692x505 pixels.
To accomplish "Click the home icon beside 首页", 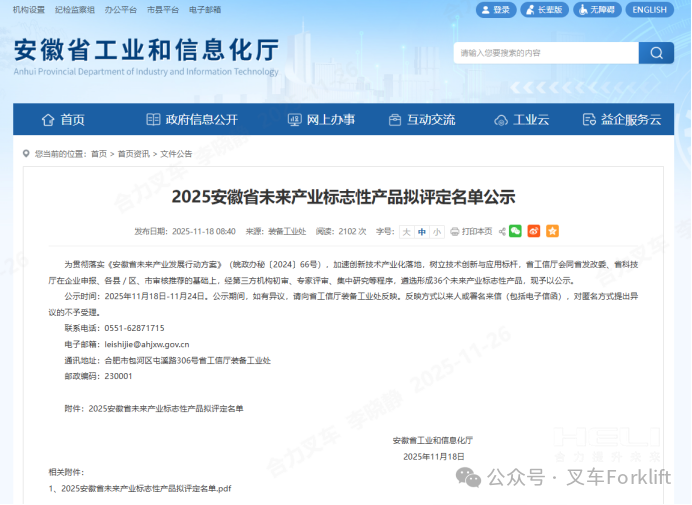I will tap(47, 120).
